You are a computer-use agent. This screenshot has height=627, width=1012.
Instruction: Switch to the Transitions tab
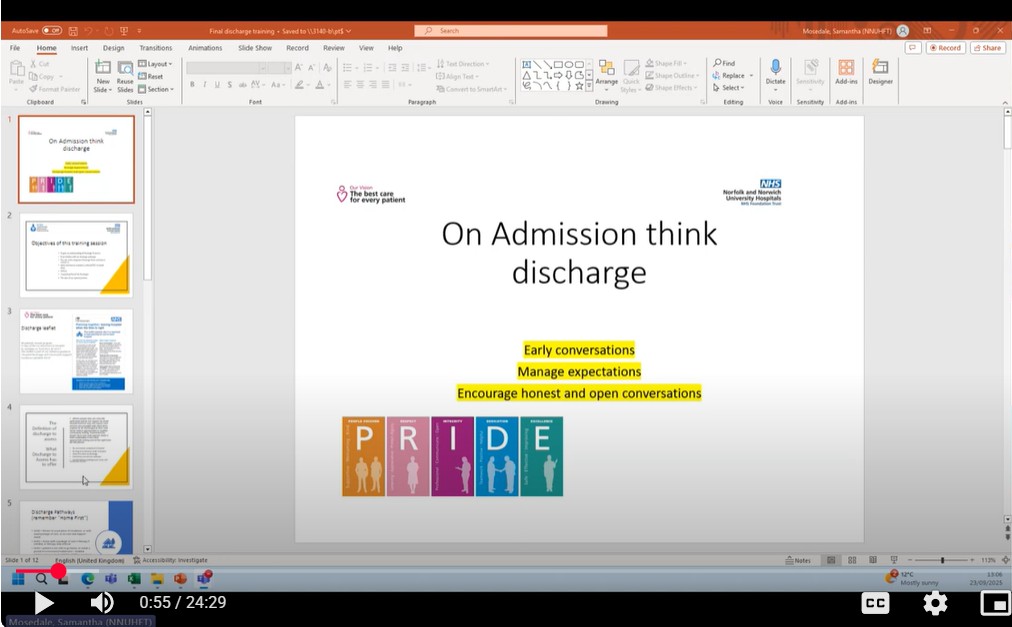(156, 48)
